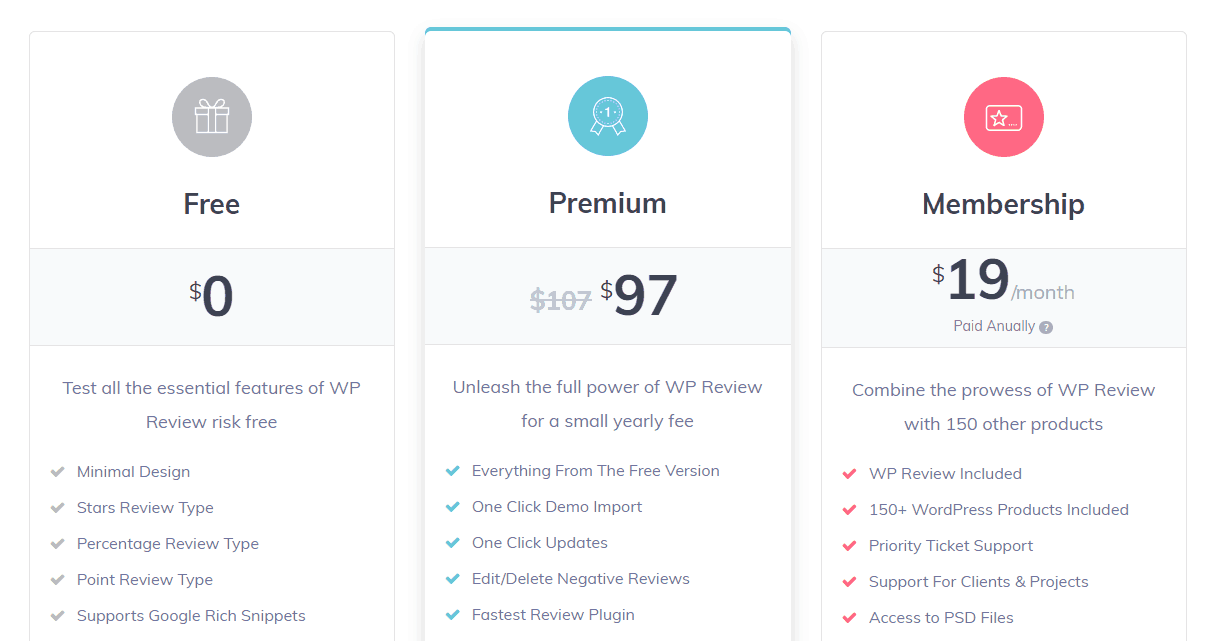
Task: Click the checkmark next to Stars Review Type
Action: point(58,508)
